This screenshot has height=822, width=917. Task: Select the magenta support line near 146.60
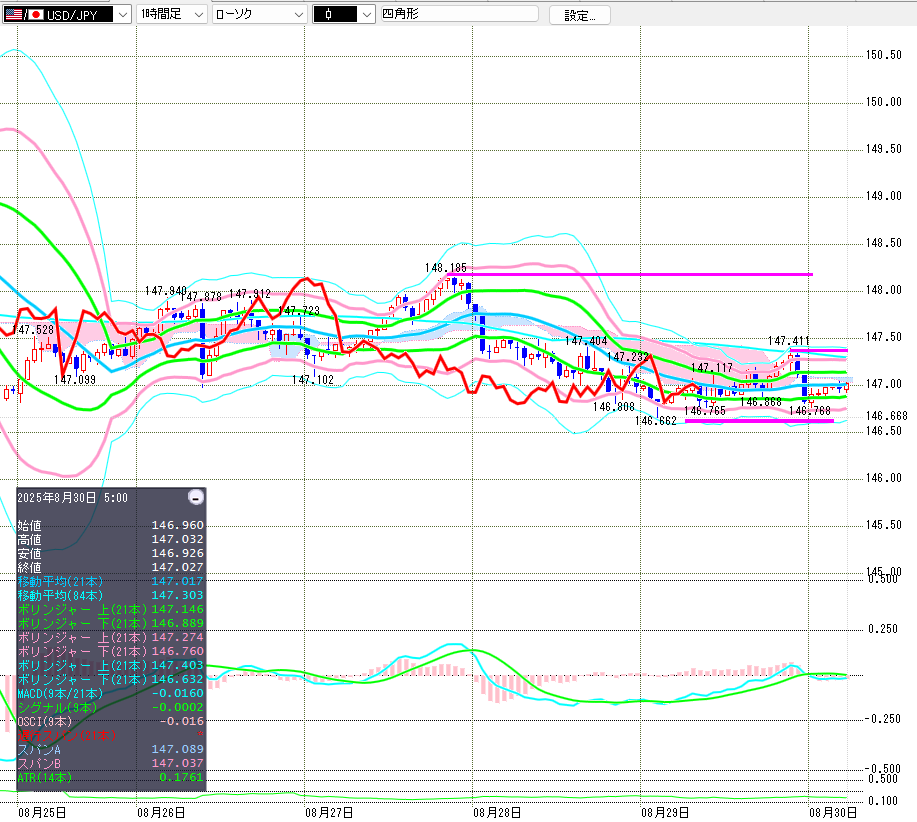tap(759, 421)
